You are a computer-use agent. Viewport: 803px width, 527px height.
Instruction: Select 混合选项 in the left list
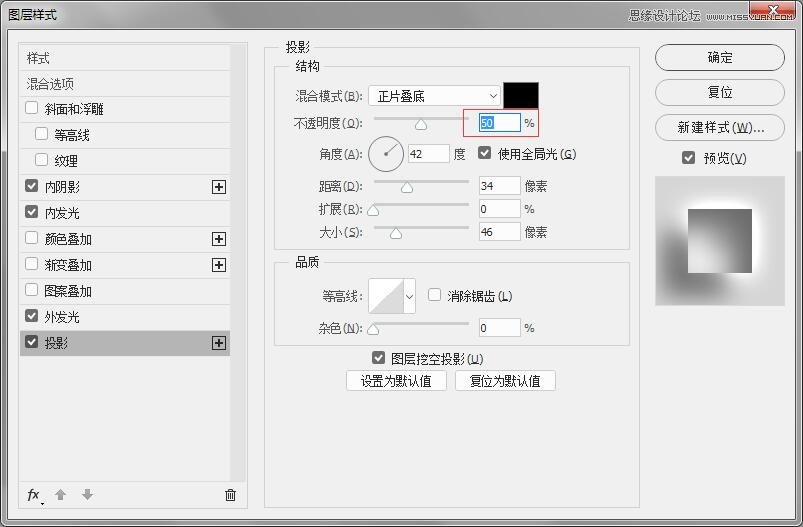click(124, 83)
